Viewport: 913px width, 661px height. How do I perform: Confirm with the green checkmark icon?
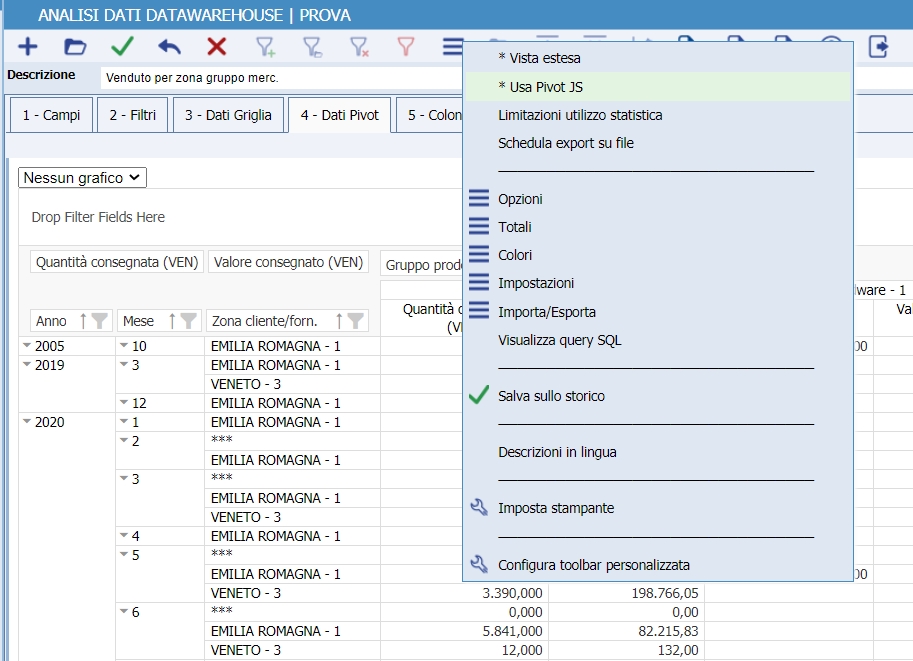pyautogui.click(x=122, y=46)
